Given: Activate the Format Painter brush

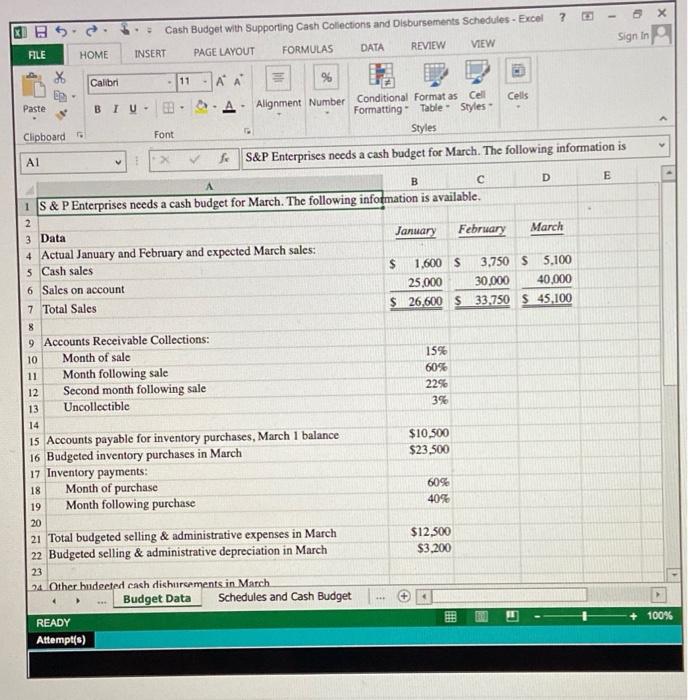Looking at the screenshot, I should coord(61,114).
